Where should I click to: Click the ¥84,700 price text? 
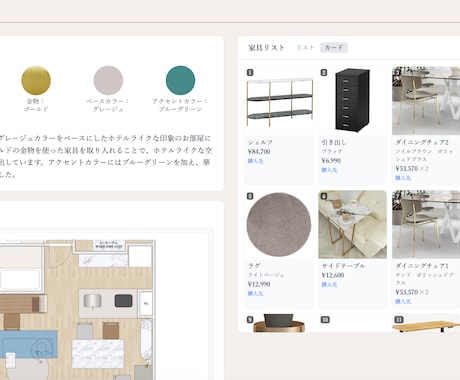tap(259, 152)
